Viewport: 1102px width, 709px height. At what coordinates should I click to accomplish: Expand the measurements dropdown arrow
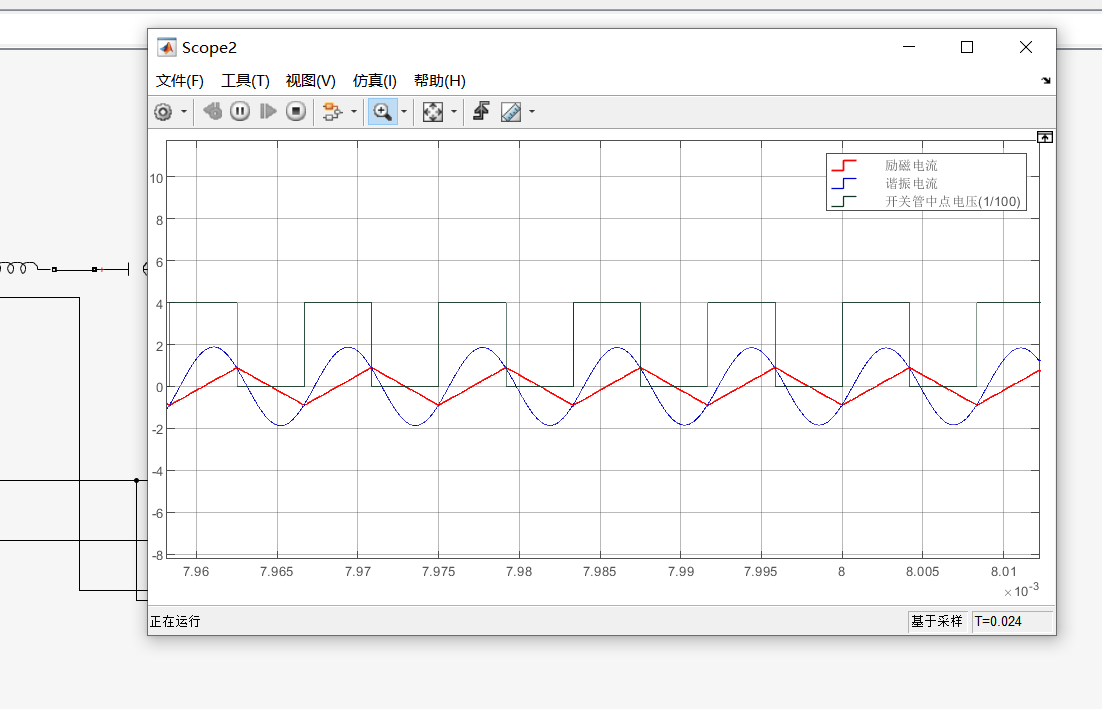532,112
